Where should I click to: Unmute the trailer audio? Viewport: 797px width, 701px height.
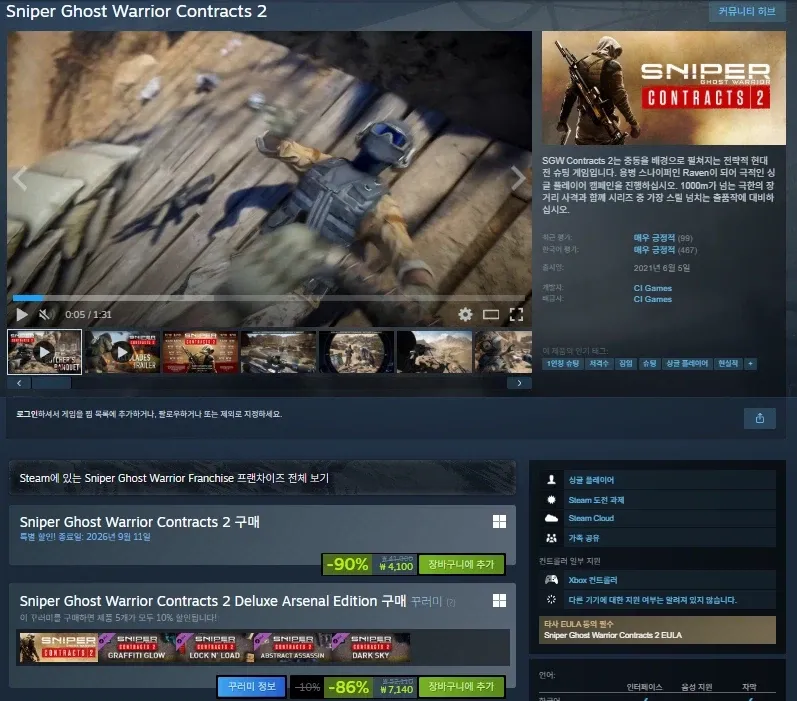pyautogui.click(x=46, y=315)
